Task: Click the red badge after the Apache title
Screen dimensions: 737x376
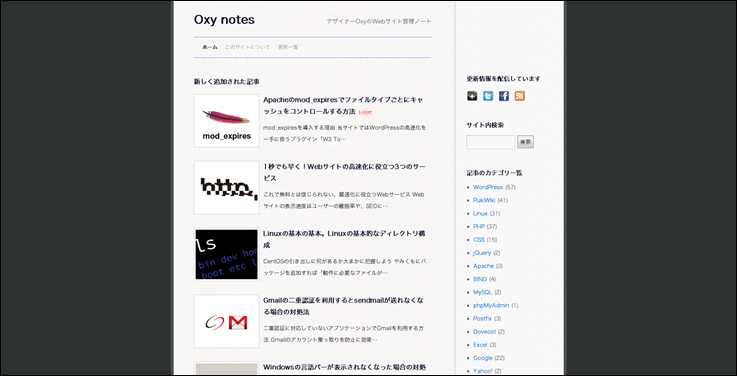Action: tap(365, 112)
